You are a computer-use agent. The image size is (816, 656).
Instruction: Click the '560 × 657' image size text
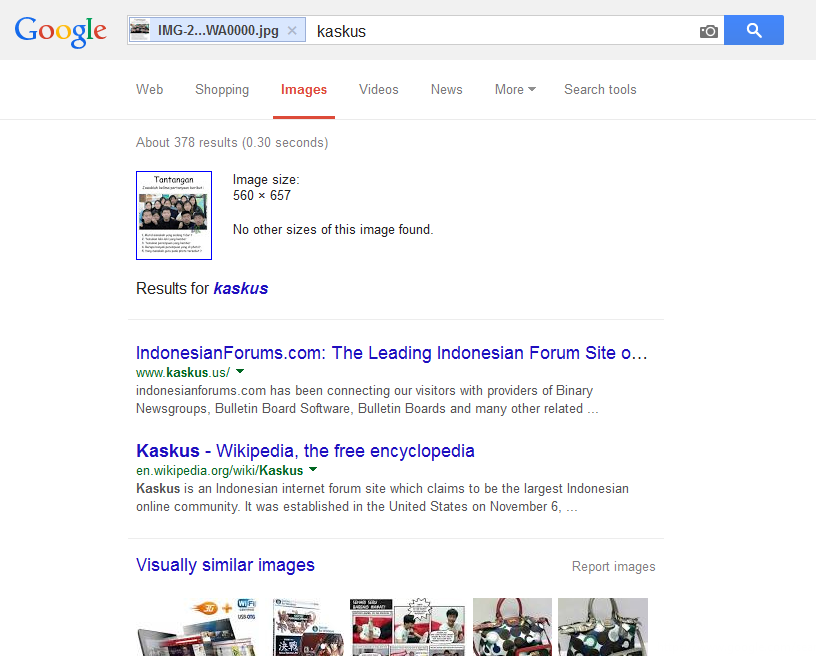click(x=262, y=196)
